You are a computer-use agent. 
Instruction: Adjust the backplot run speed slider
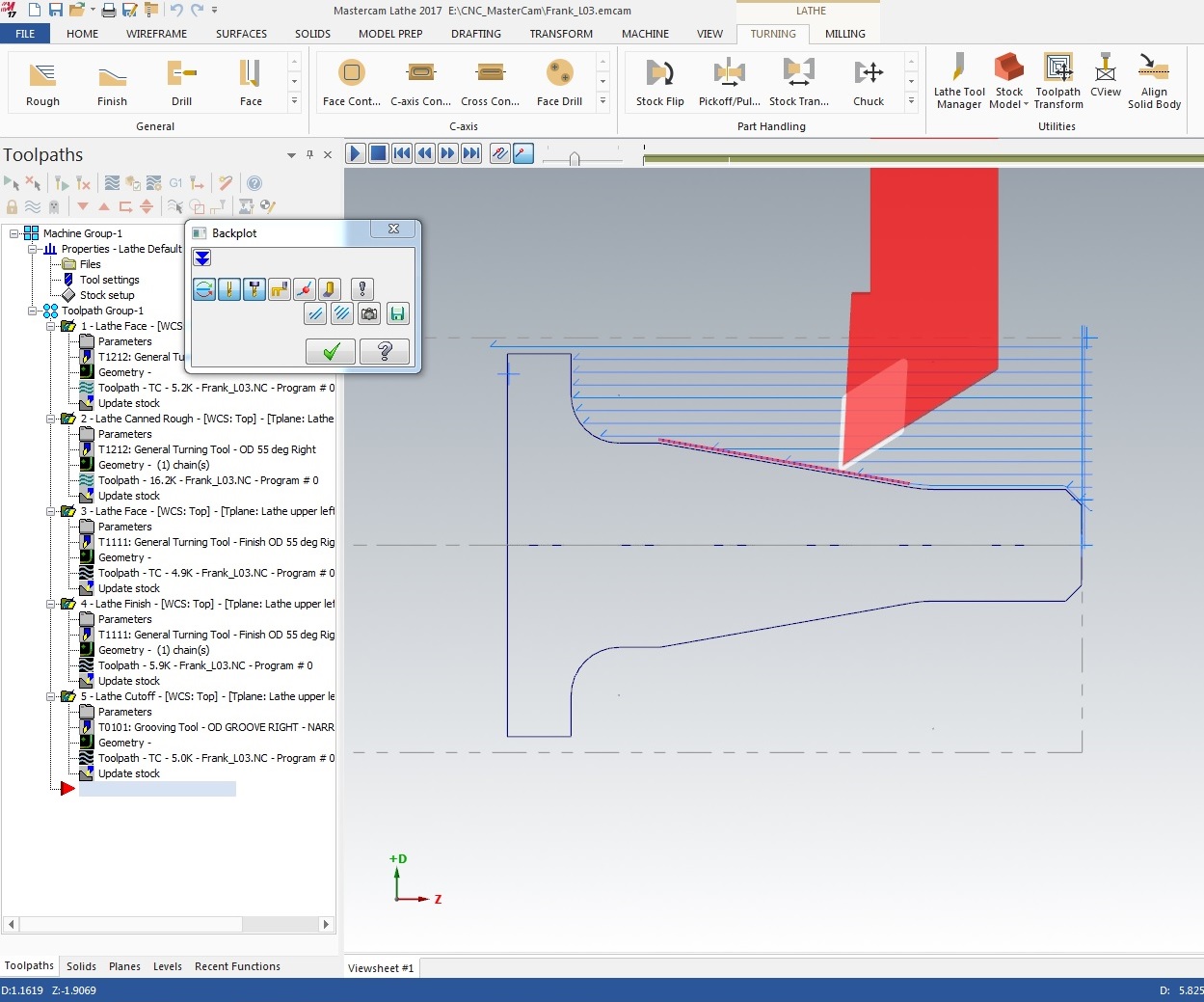click(575, 159)
